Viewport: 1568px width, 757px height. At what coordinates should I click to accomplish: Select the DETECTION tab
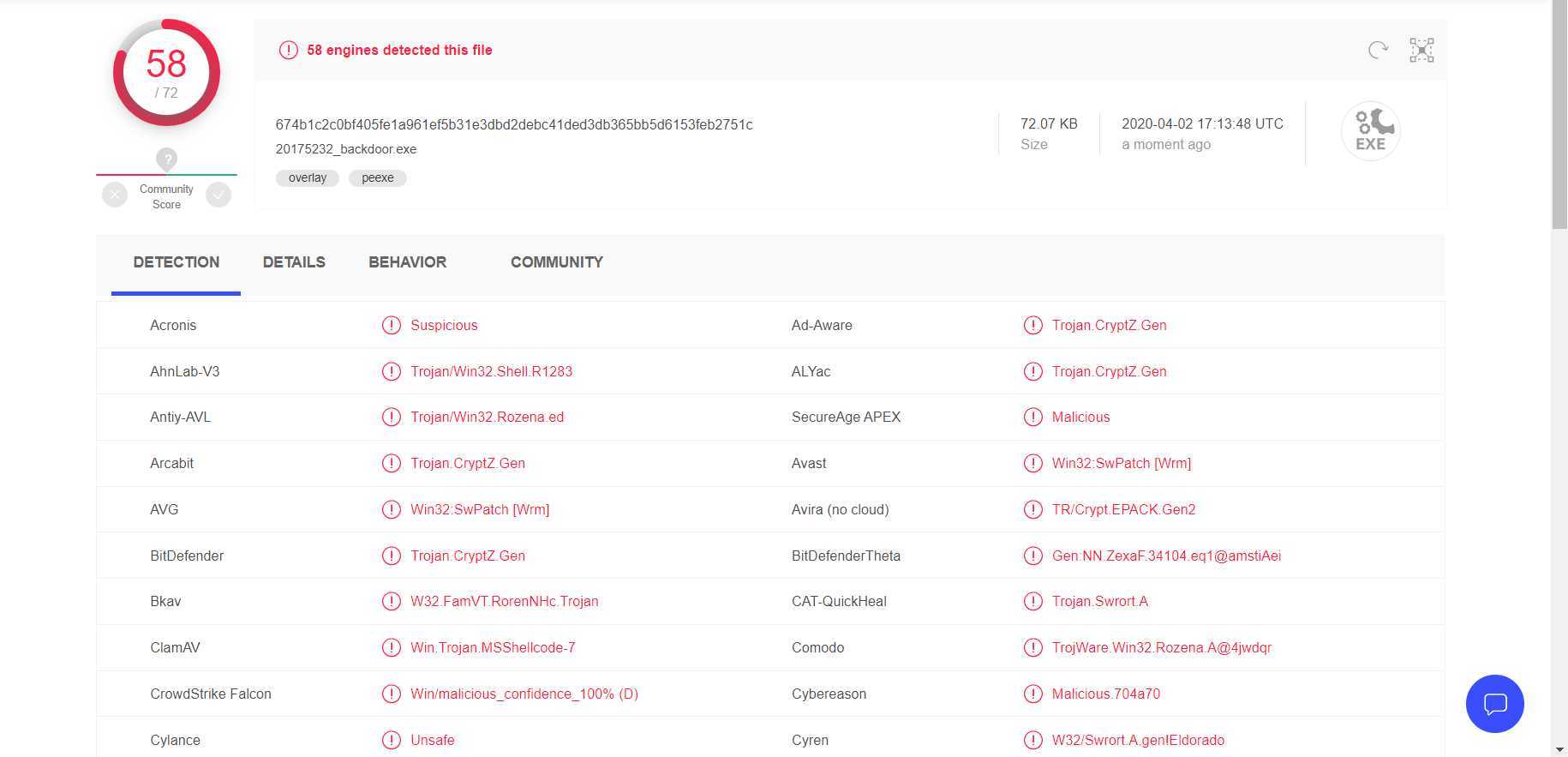[x=176, y=262]
